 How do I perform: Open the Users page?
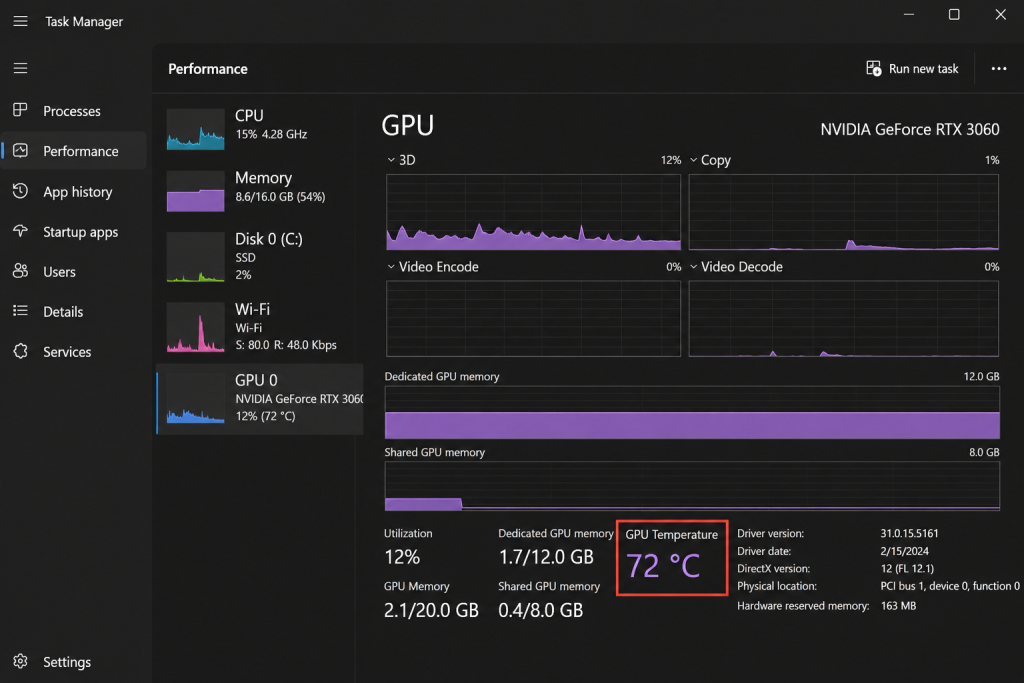tap(73, 272)
